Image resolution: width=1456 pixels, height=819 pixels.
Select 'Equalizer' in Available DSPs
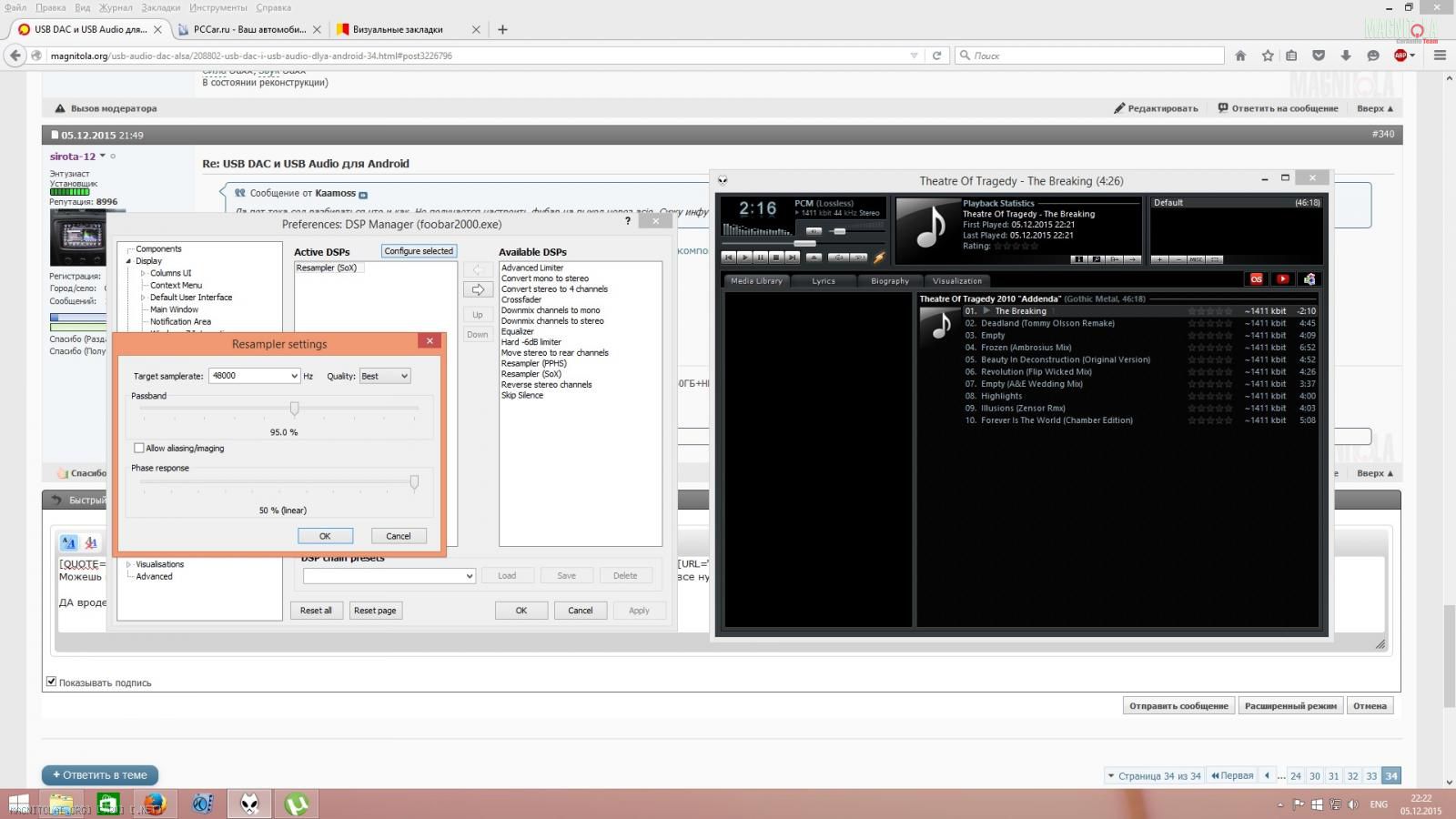(x=518, y=331)
